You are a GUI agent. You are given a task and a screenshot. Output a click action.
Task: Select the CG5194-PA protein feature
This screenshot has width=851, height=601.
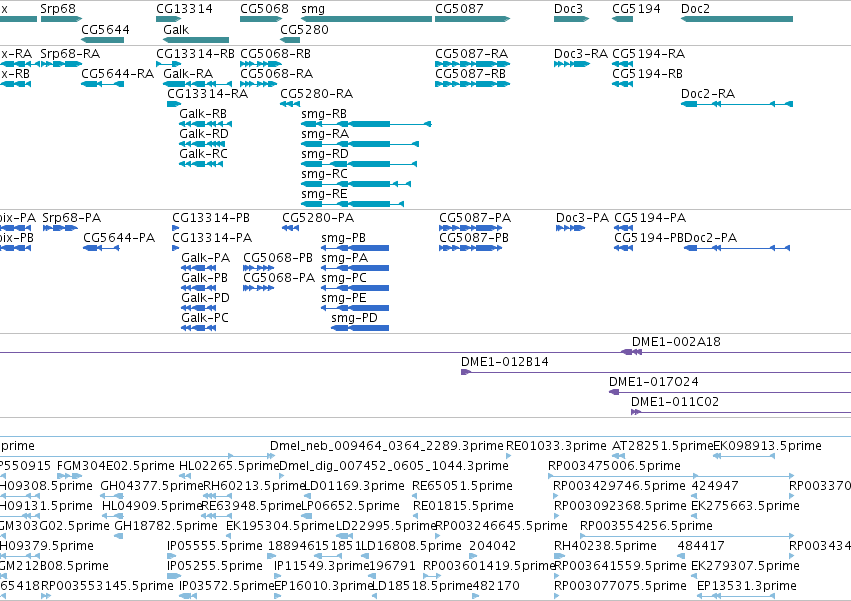pyautogui.click(x=624, y=228)
